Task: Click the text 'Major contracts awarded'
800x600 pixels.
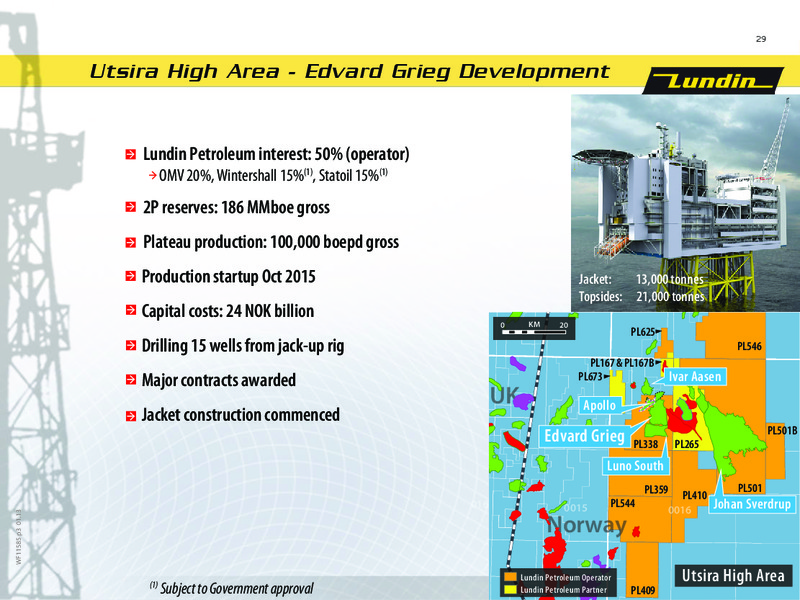Action: [219, 380]
